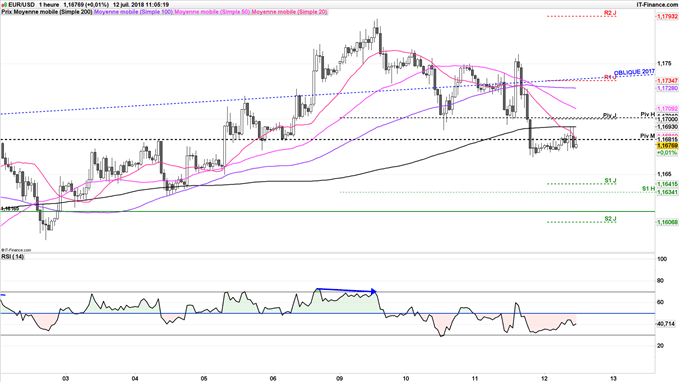Open the IT-Finance.com label at top right
This screenshot has height=382, width=679.
656,5
